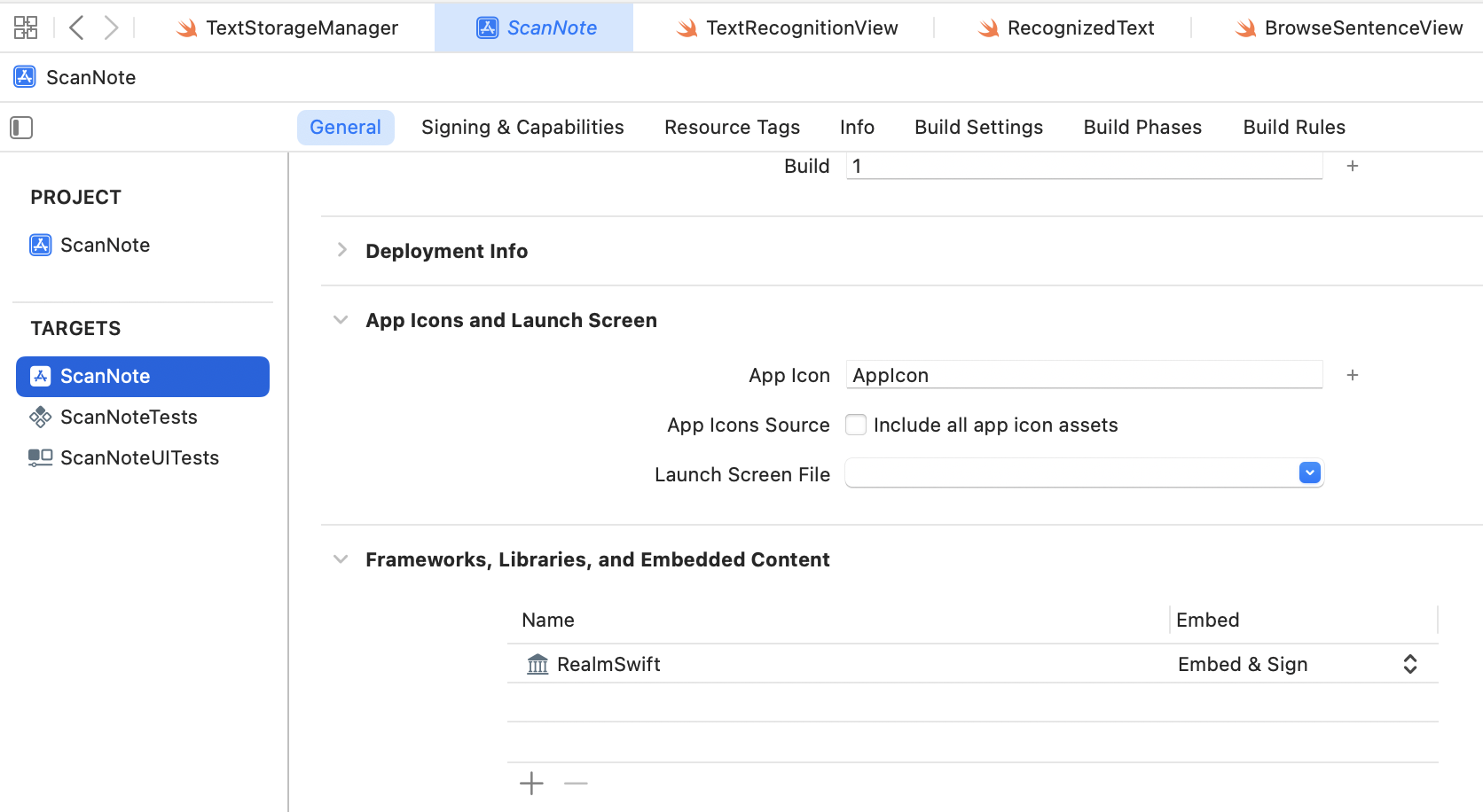Click into the Build number field

coord(1084,166)
